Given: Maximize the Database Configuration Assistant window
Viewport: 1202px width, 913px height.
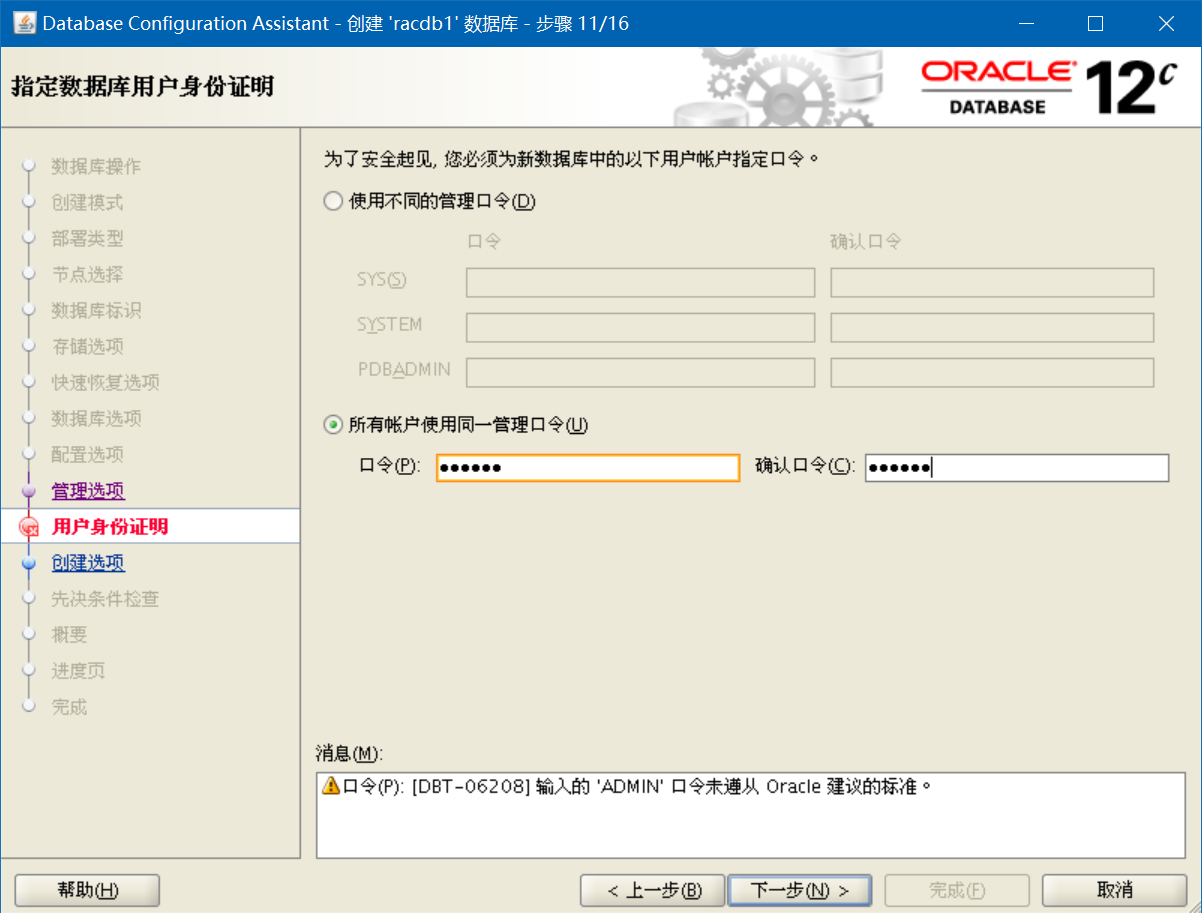Looking at the screenshot, I should (x=1095, y=23).
